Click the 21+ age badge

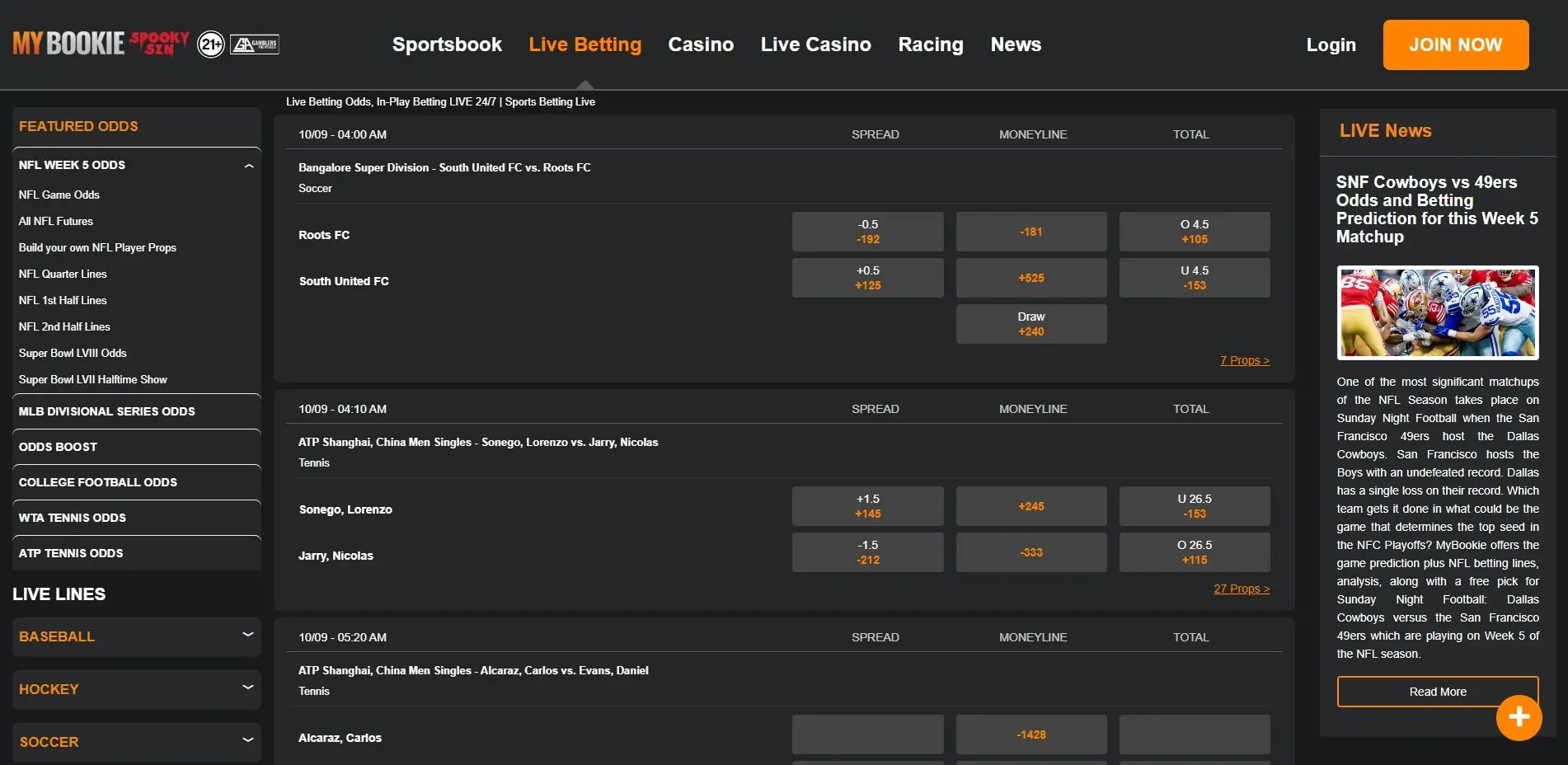211,44
